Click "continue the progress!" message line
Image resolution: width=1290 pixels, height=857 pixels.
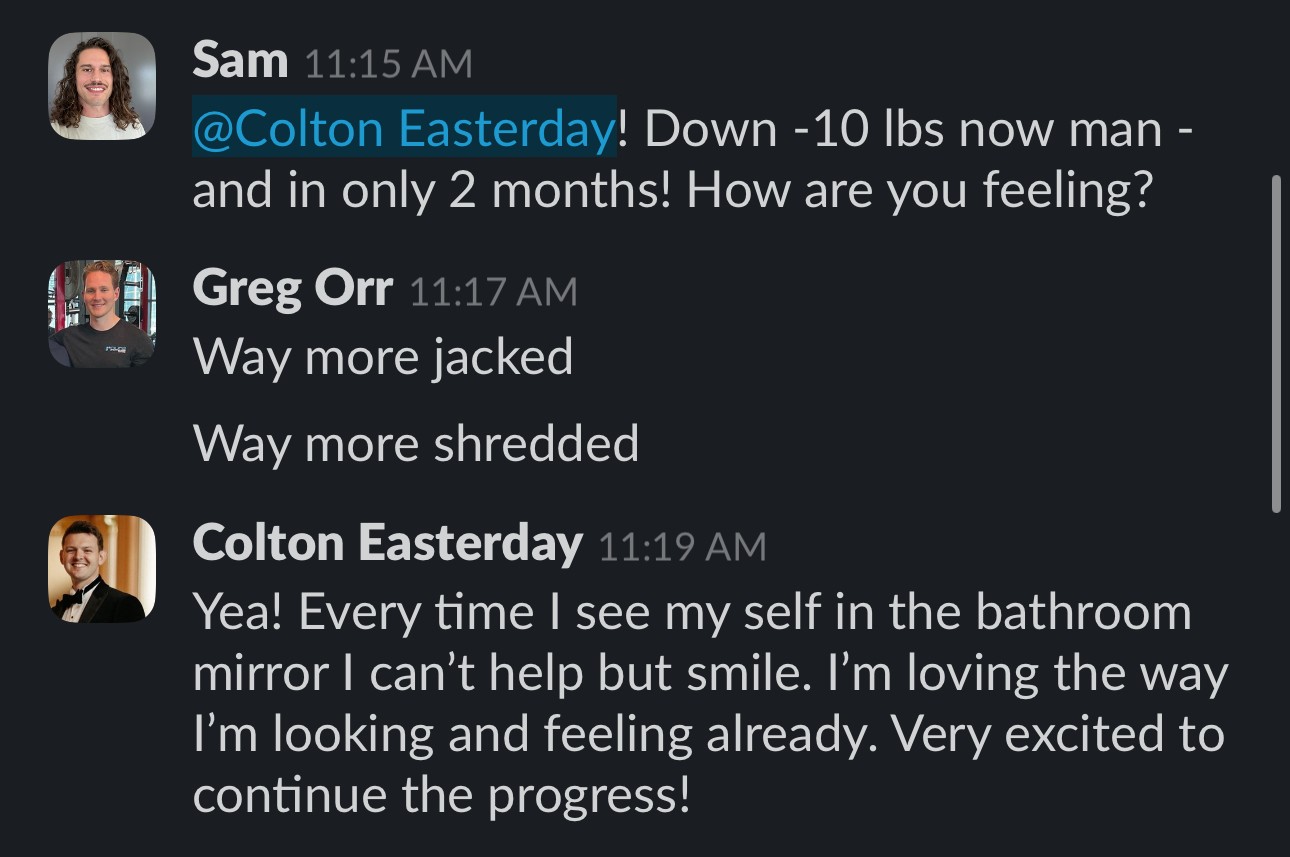pyautogui.click(x=441, y=796)
